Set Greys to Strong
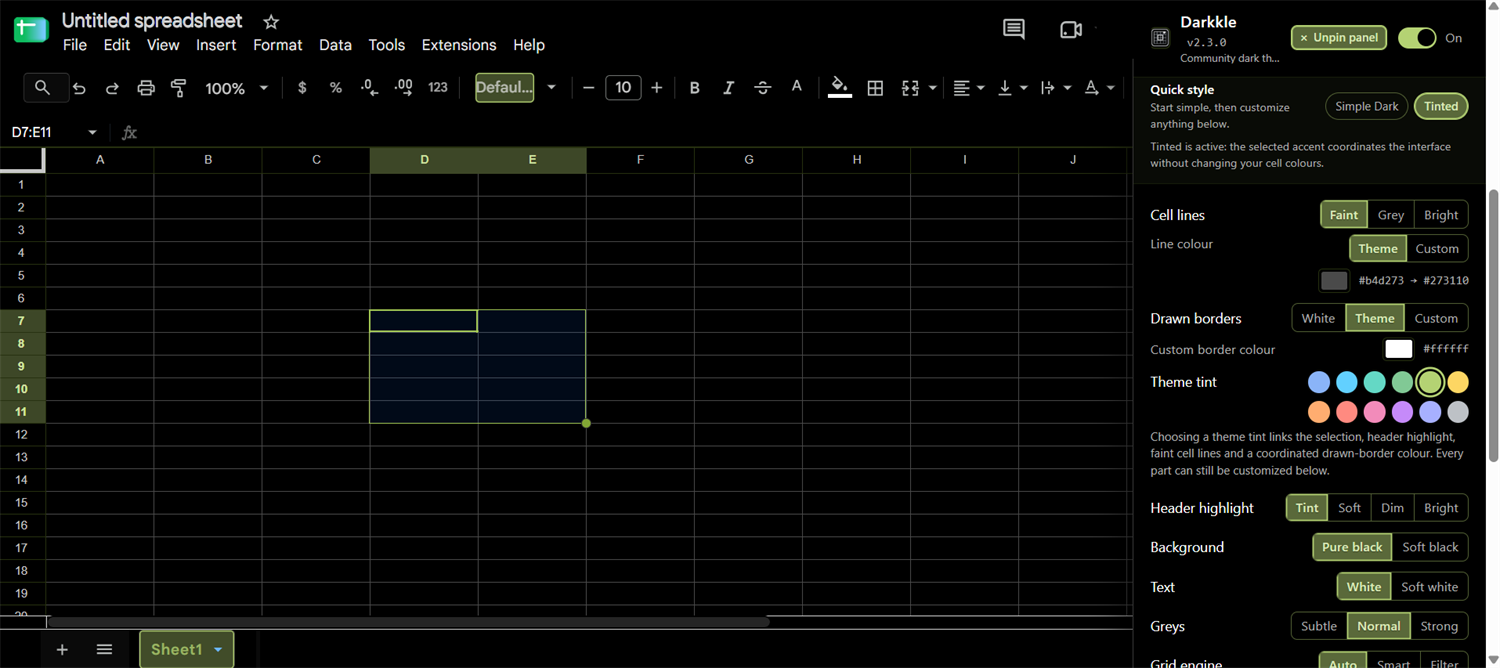 1439,626
